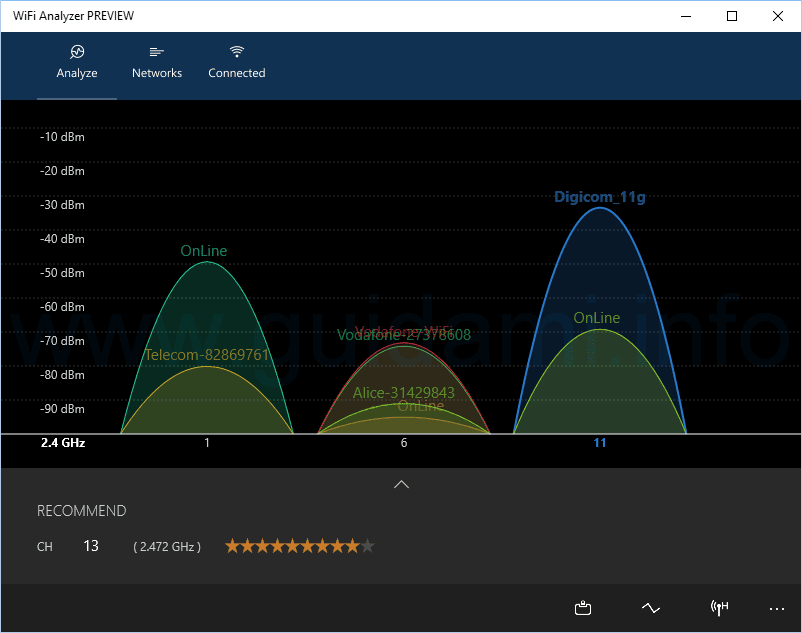Click the Networks list icon
The height and width of the screenshot is (633, 802).
(x=157, y=52)
